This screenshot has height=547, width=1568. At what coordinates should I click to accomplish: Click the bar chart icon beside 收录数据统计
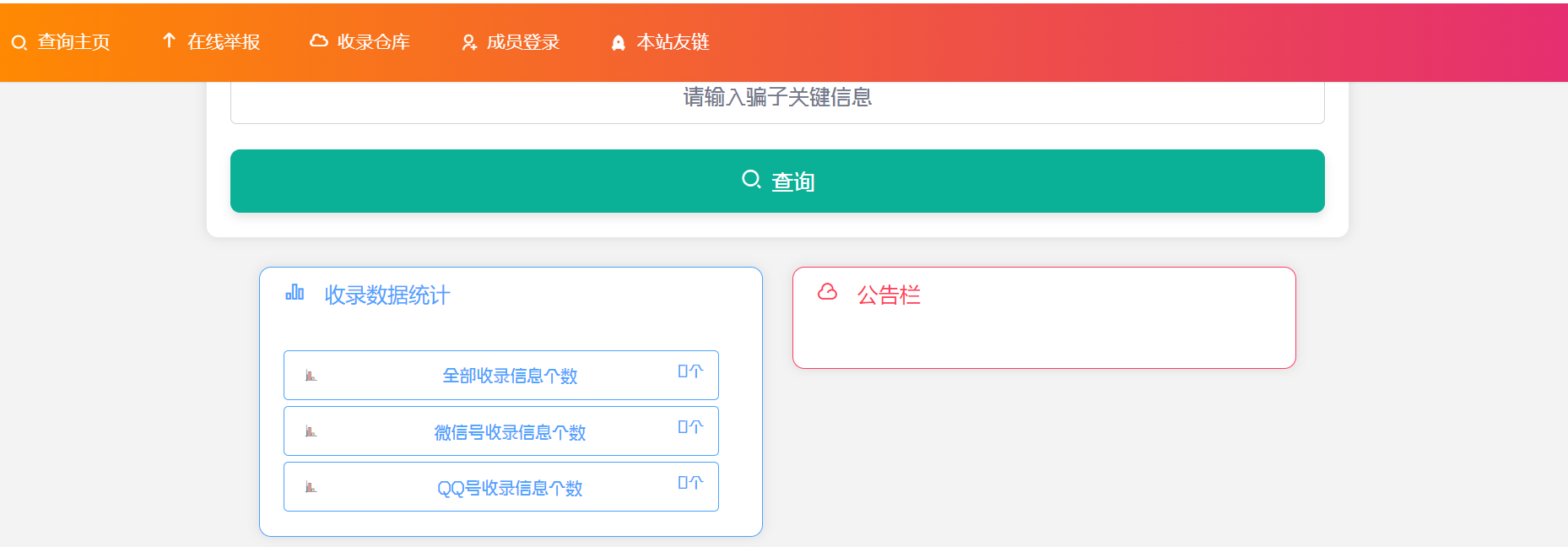pos(294,295)
